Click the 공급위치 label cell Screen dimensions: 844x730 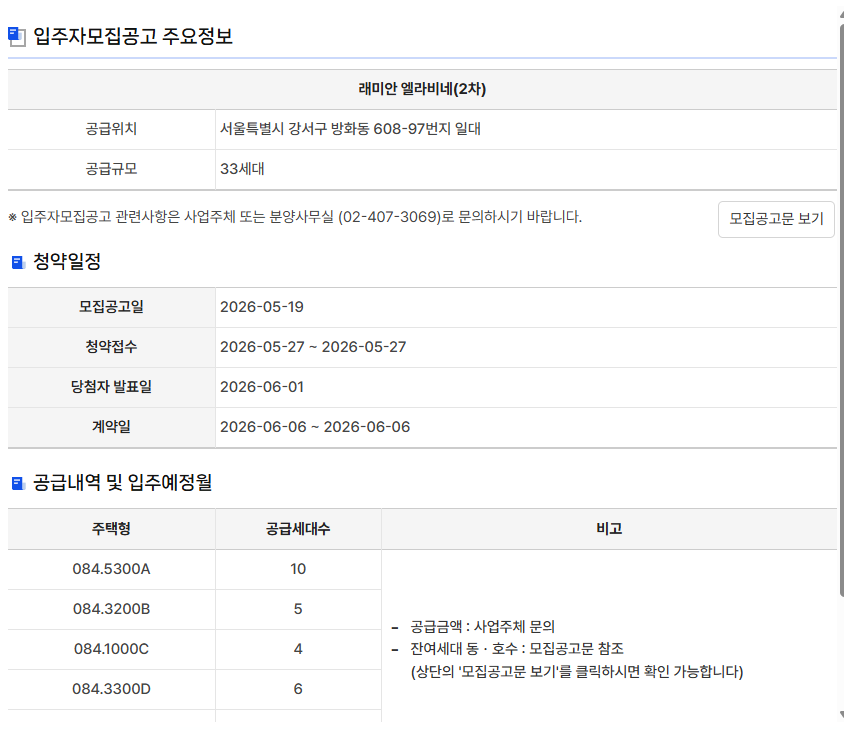[x=111, y=129]
